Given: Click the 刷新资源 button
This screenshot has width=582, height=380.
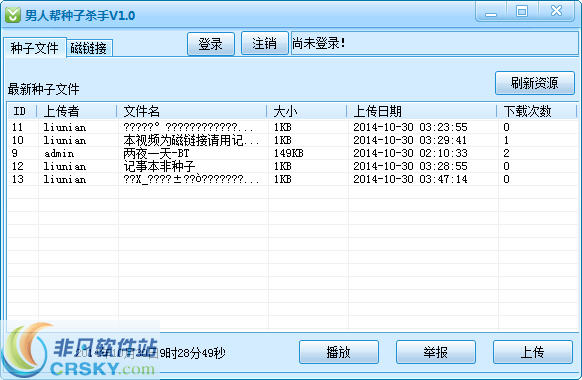Looking at the screenshot, I should pyautogui.click(x=534, y=83).
